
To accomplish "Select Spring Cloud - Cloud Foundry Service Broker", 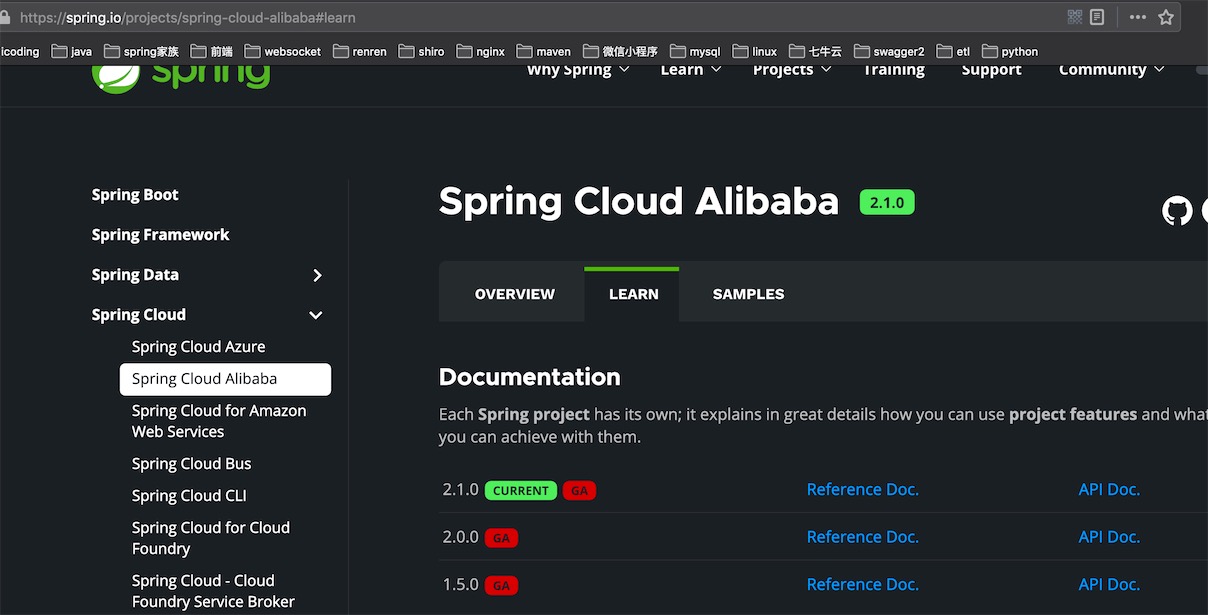I will point(213,591).
